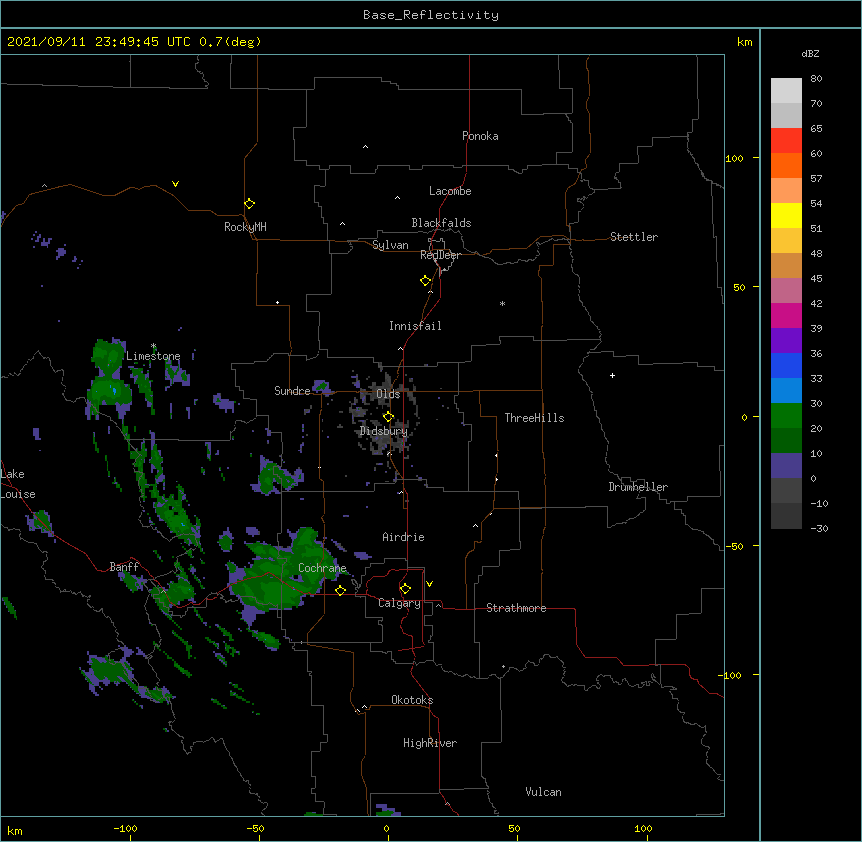The height and width of the screenshot is (842, 862).
Task: Click the yellow diamond marker below Cochrane
Action: point(340,590)
